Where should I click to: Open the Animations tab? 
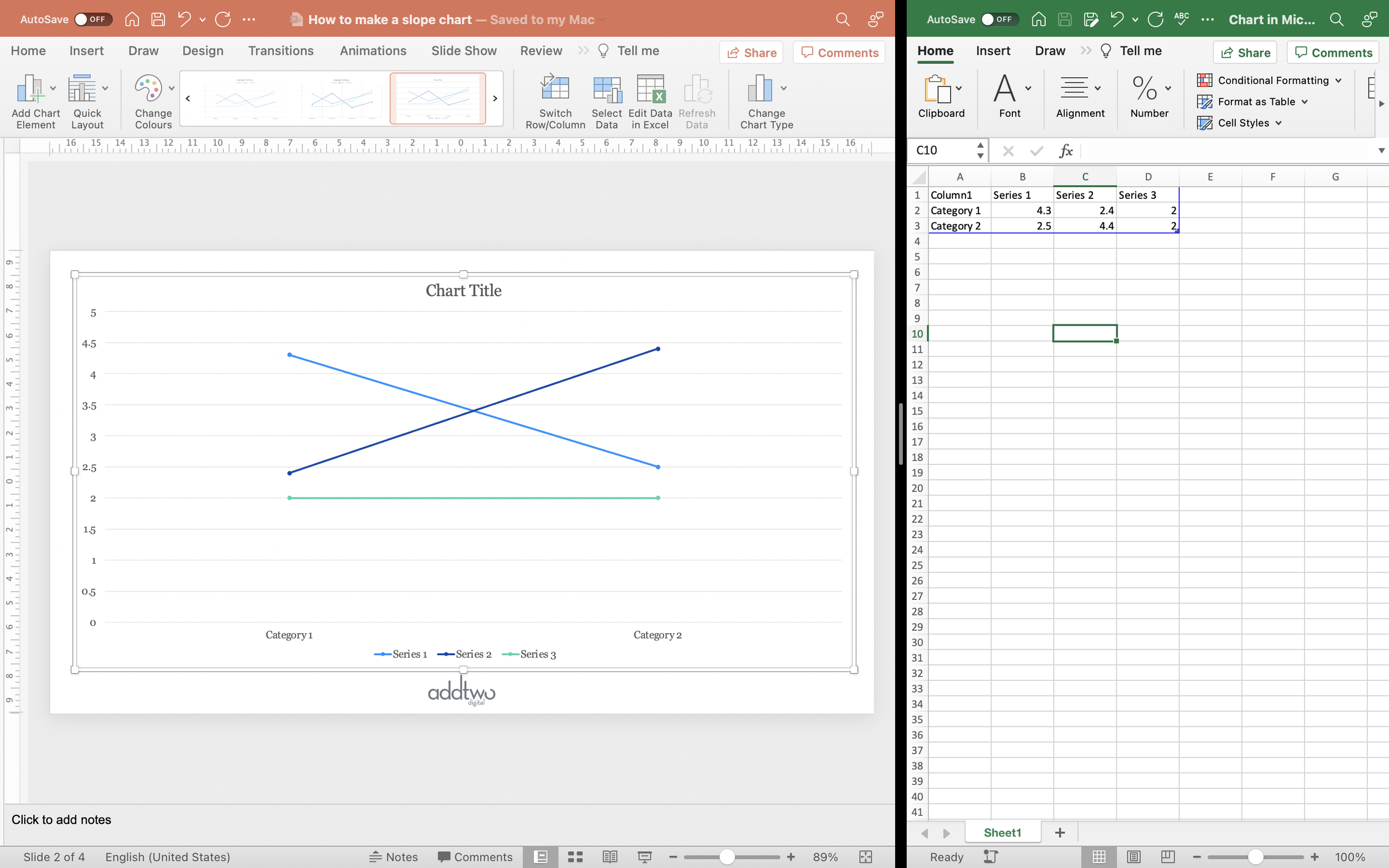pos(373,51)
